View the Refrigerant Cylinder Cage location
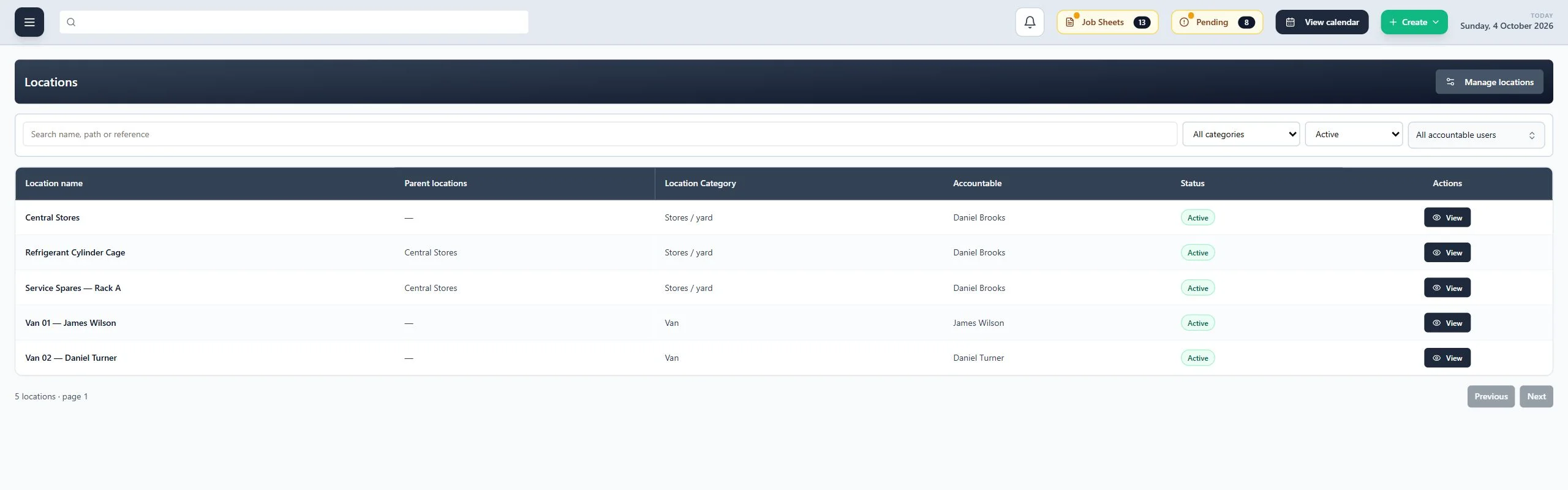 pos(1447,252)
